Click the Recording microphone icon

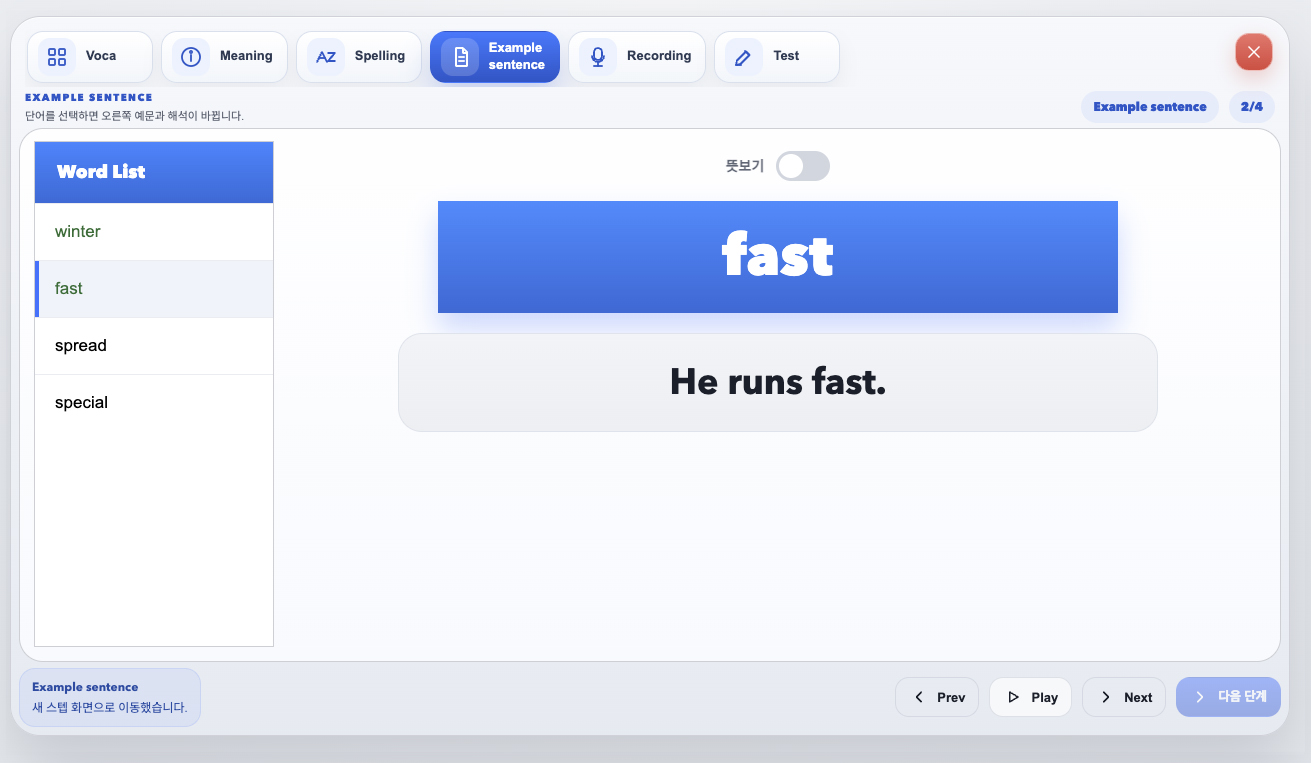tap(598, 56)
